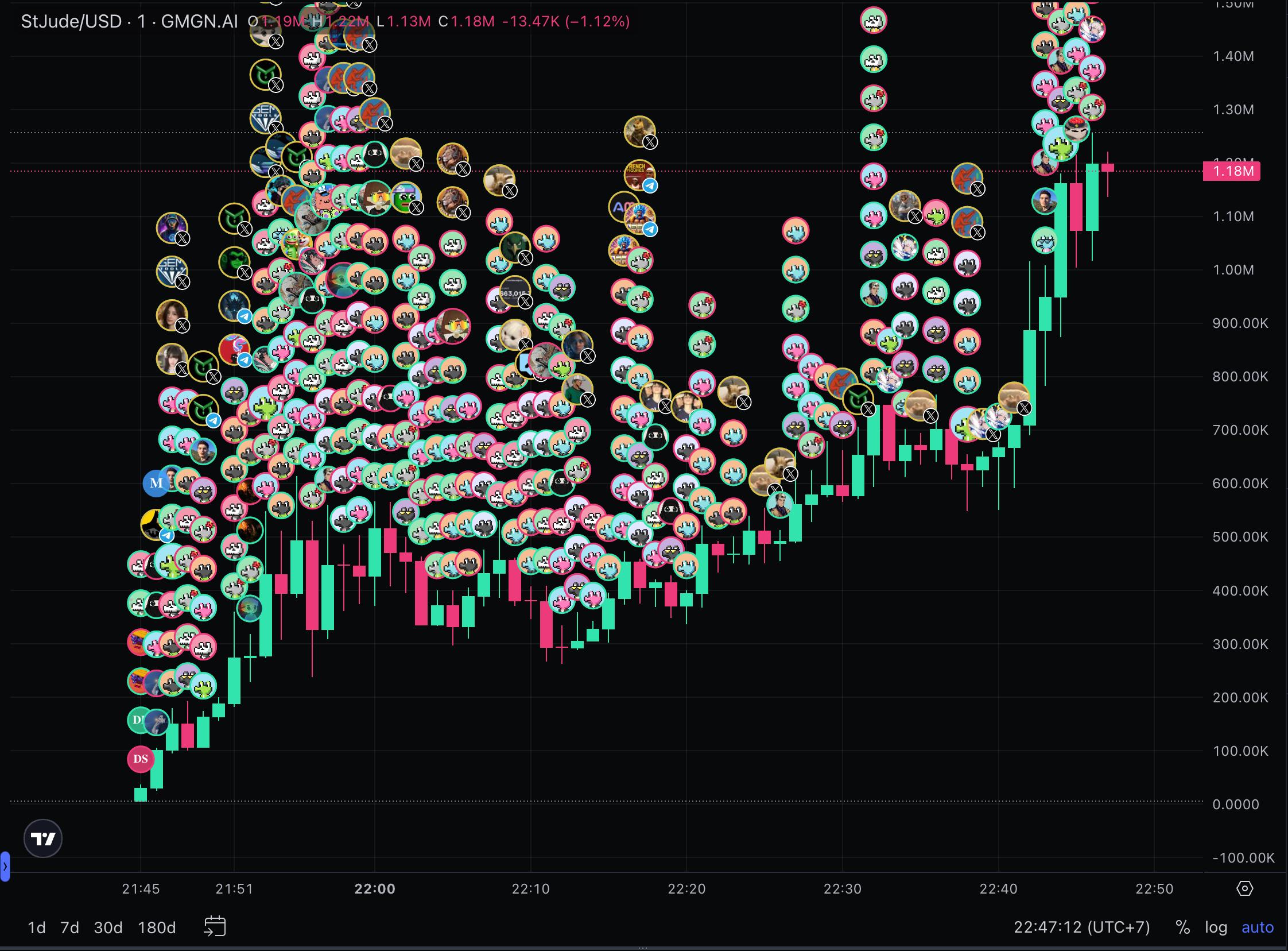Viewport: 1288px width, 951px height.
Task: Expand the left side panel arrow
Action: coord(5,867)
